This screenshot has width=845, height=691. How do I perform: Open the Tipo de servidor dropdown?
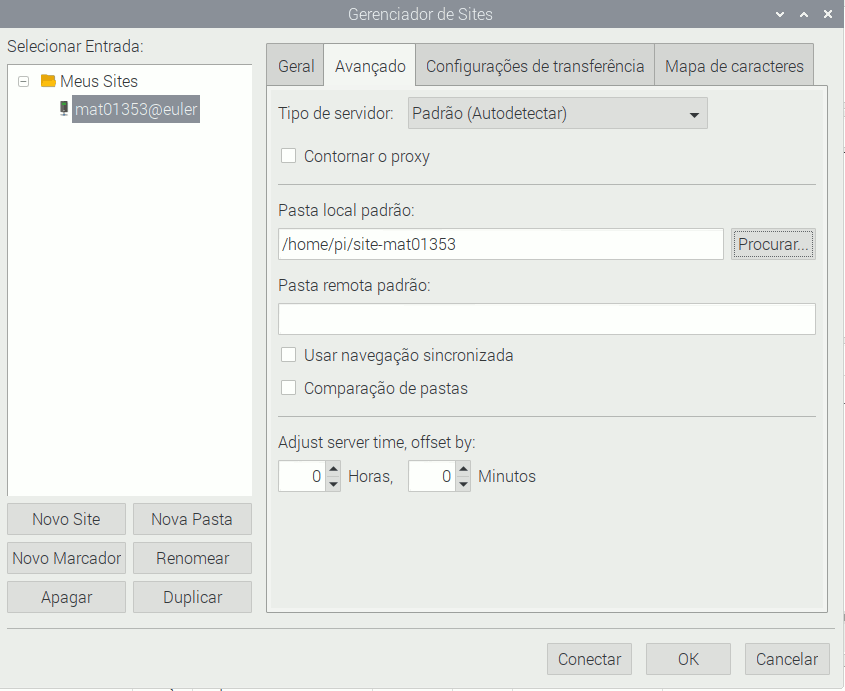(x=558, y=114)
